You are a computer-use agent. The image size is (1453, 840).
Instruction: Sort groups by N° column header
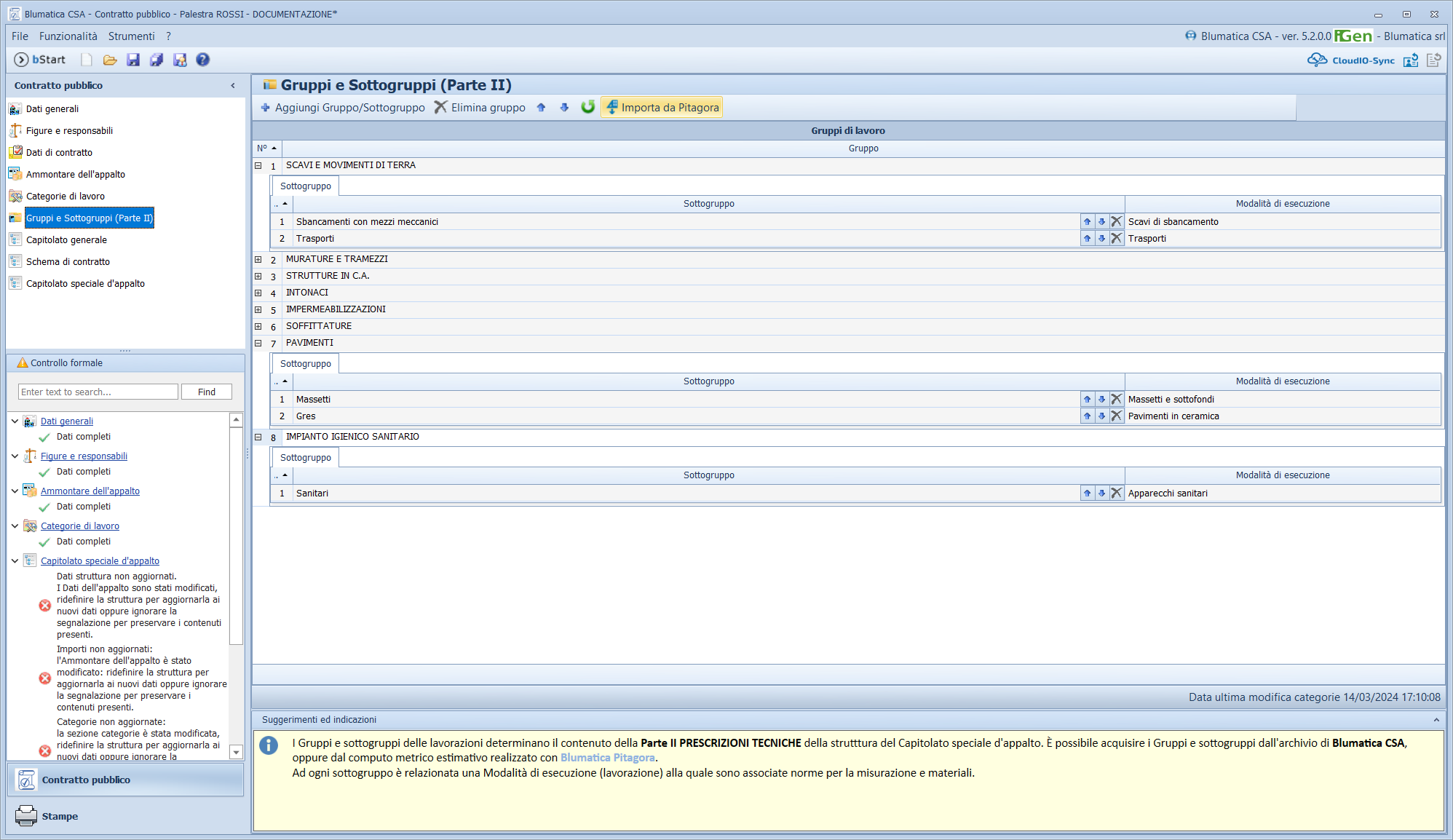pyautogui.click(x=266, y=148)
